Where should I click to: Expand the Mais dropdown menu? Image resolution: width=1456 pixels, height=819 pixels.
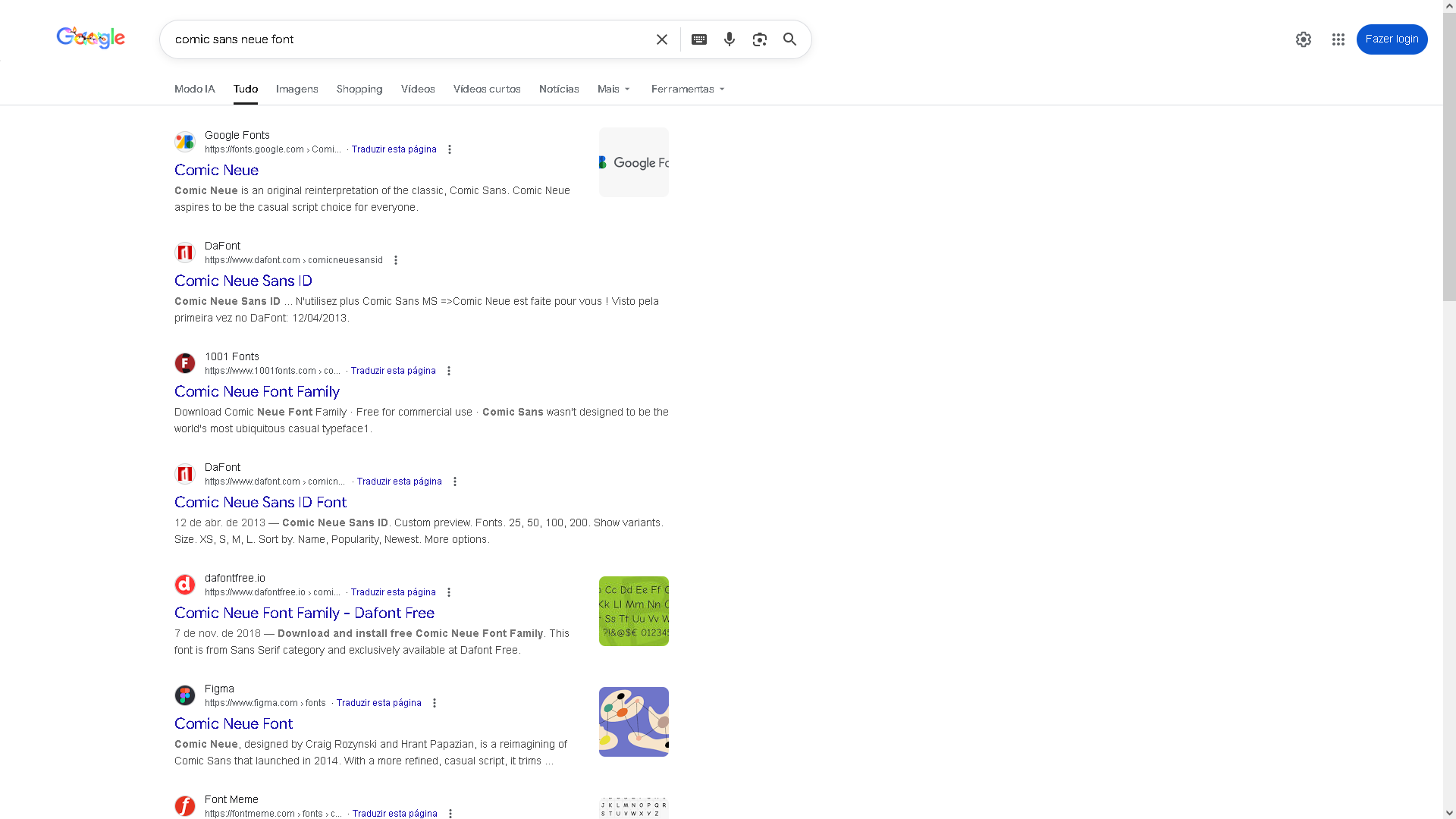point(613,89)
